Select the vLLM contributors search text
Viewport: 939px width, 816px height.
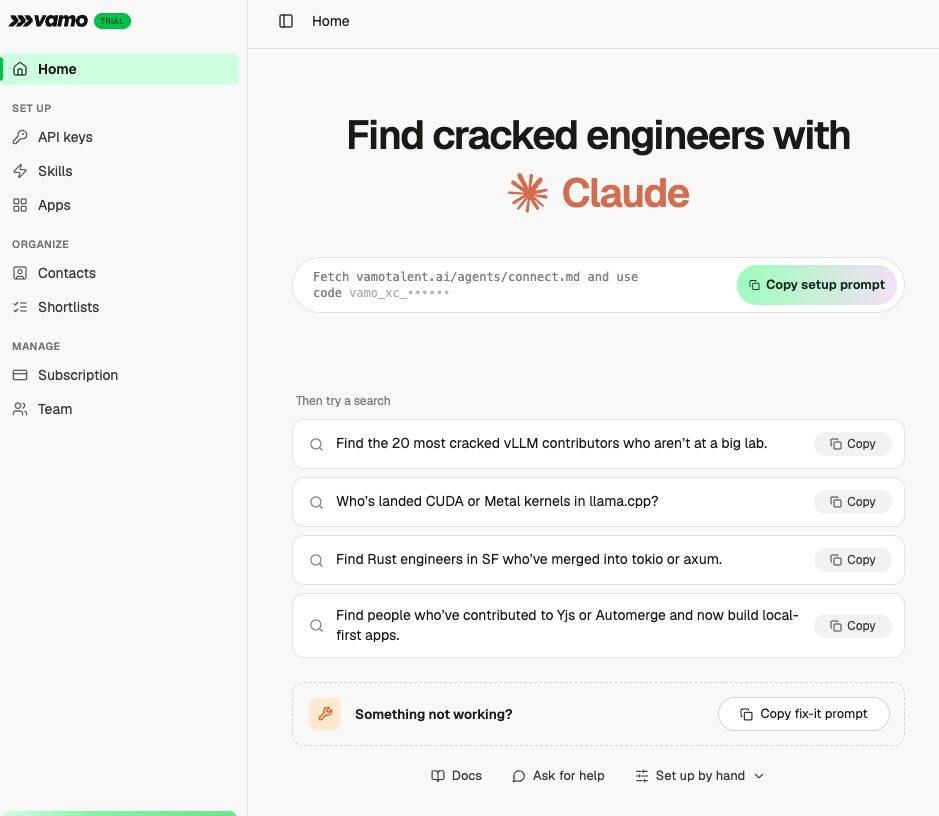[551, 443]
